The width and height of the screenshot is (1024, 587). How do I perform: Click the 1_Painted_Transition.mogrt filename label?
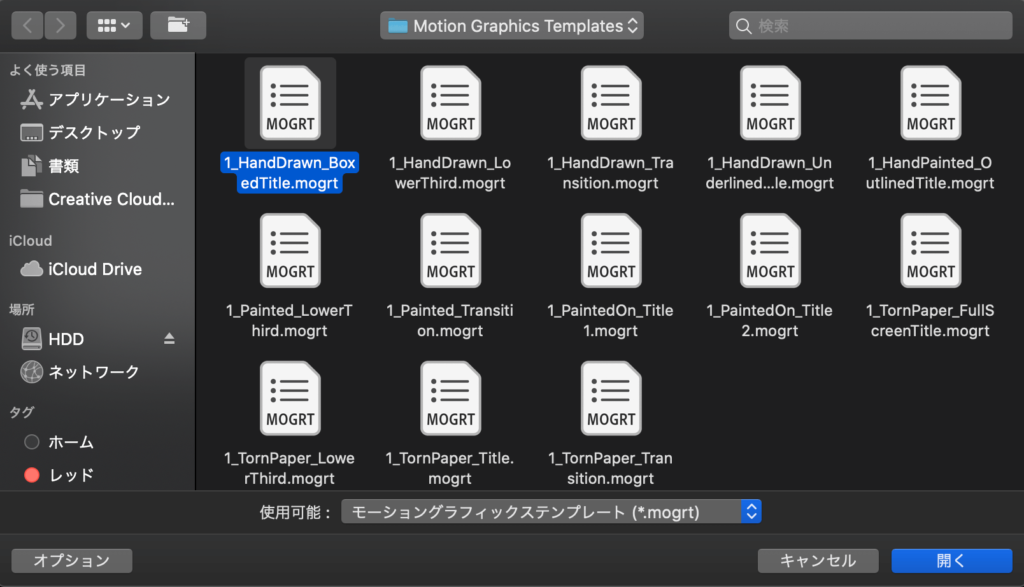pos(450,321)
